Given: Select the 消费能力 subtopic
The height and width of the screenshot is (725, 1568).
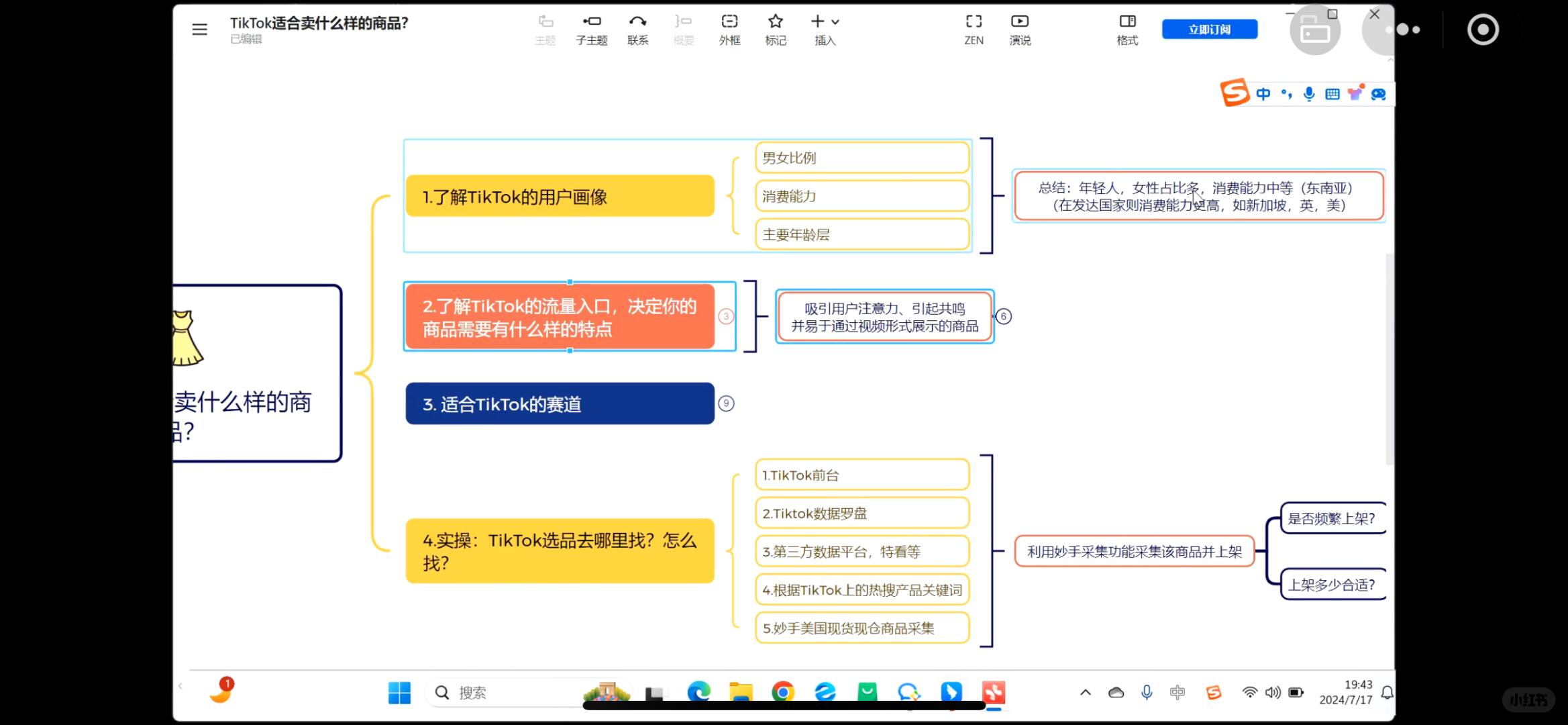Looking at the screenshot, I should pos(862,196).
